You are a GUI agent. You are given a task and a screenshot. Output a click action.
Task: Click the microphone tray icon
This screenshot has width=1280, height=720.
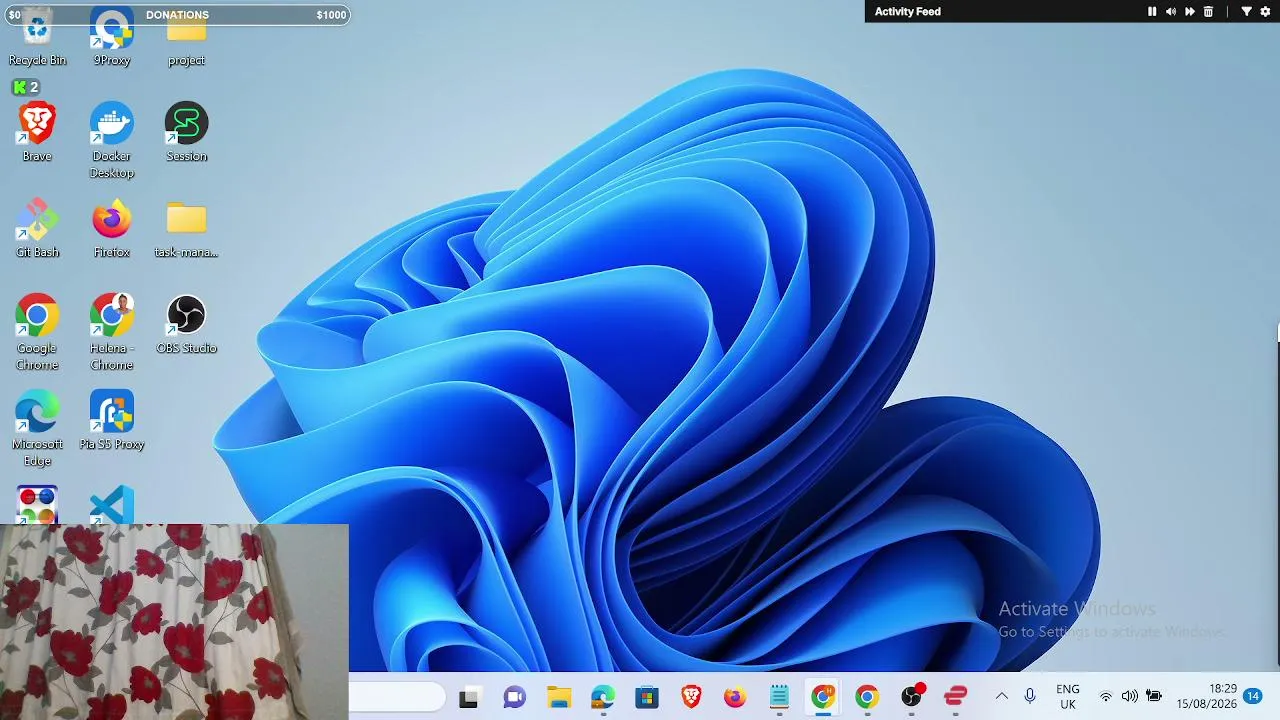coord(1030,696)
